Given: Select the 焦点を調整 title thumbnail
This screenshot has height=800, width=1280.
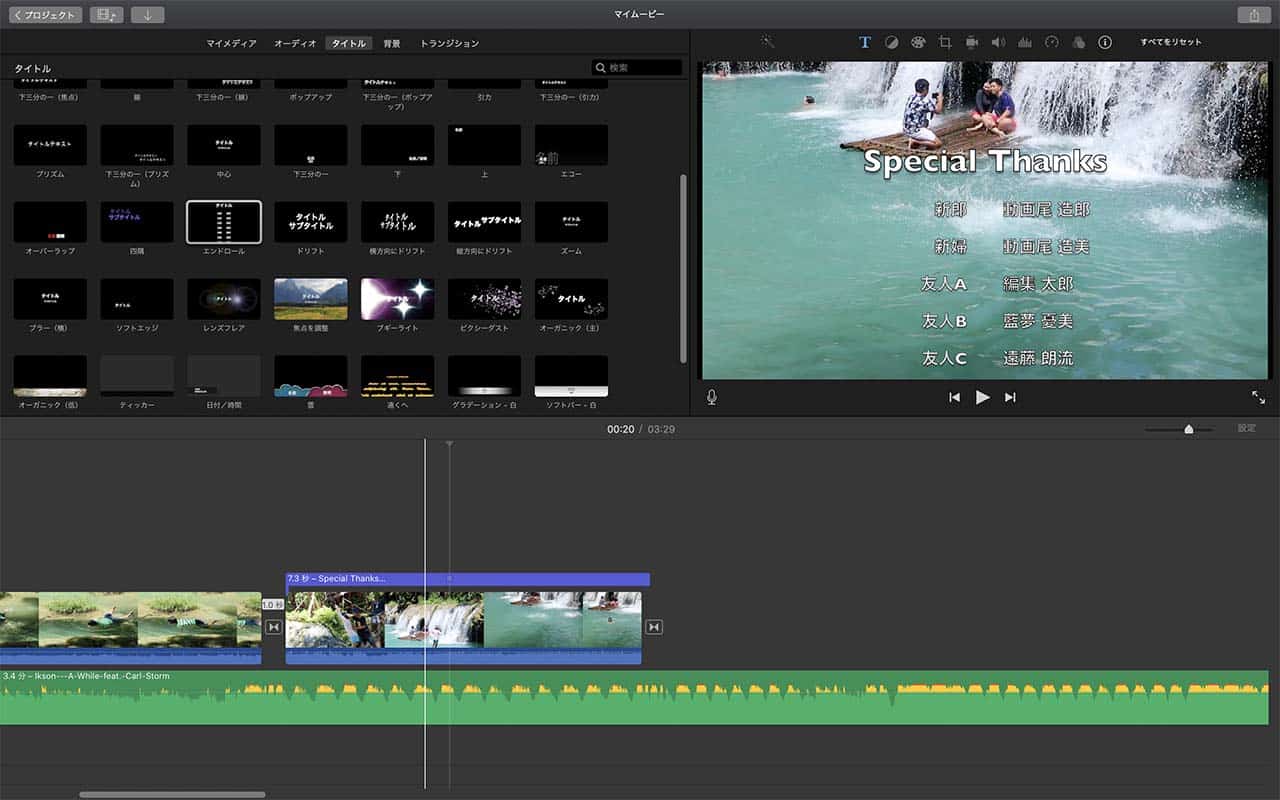Looking at the screenshot, I should pos(311,299).
